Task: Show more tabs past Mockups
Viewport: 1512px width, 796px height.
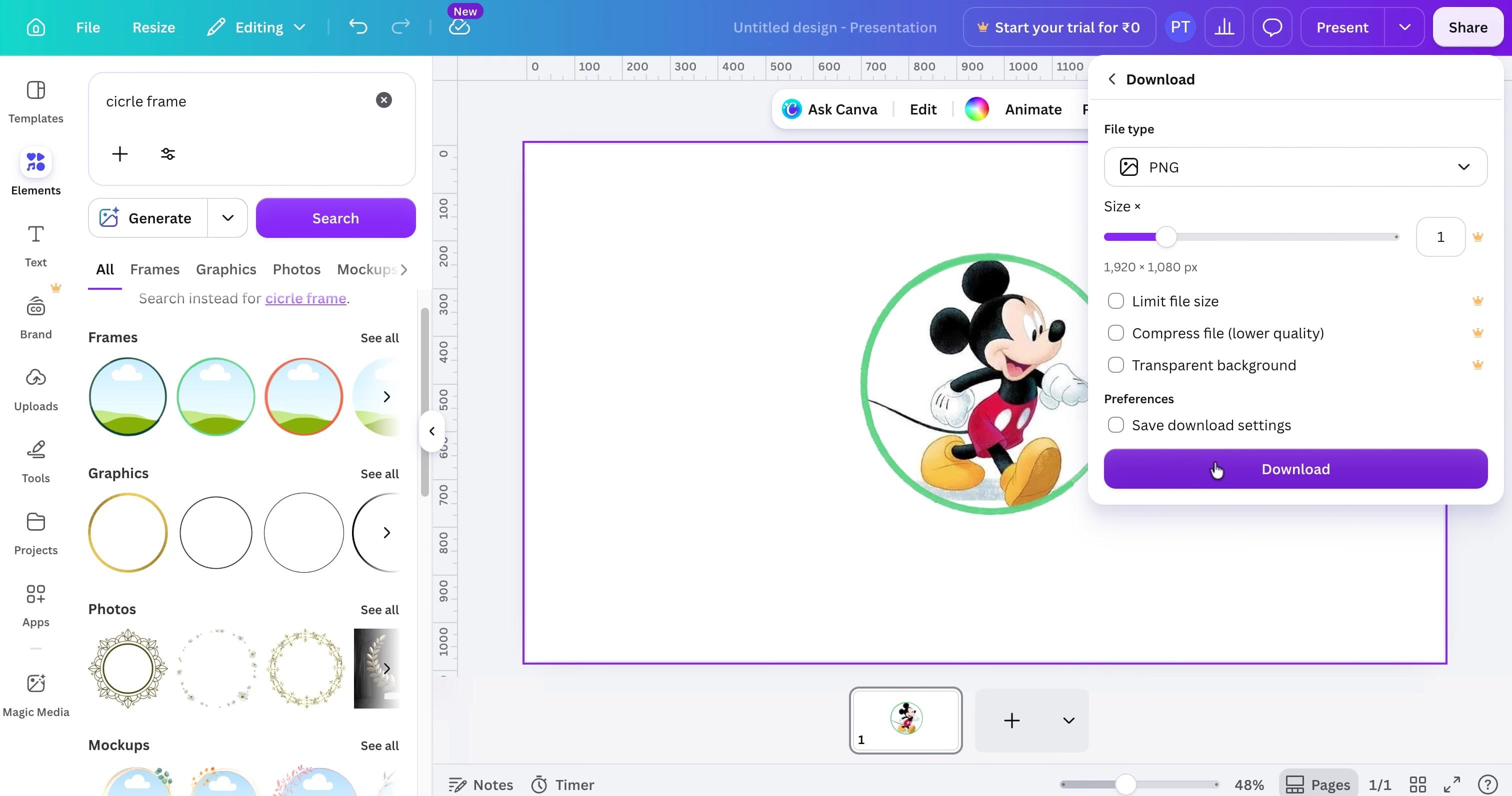Action: (x=404, y=270)
